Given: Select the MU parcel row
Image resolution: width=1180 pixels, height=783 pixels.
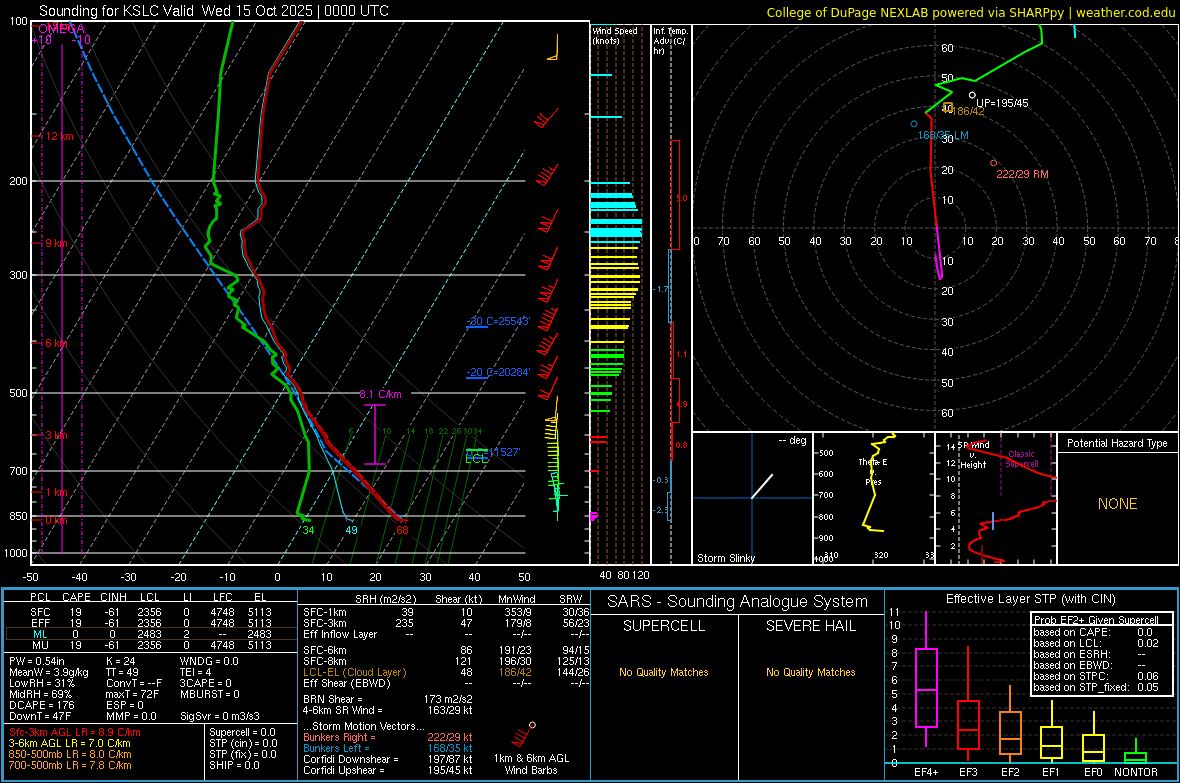Looking at the screenshot, I should (x=149, y=644).
